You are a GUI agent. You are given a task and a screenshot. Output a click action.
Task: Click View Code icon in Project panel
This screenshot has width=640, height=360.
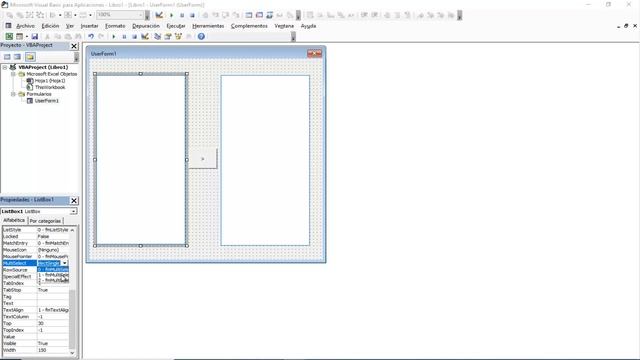pos(7,57)
